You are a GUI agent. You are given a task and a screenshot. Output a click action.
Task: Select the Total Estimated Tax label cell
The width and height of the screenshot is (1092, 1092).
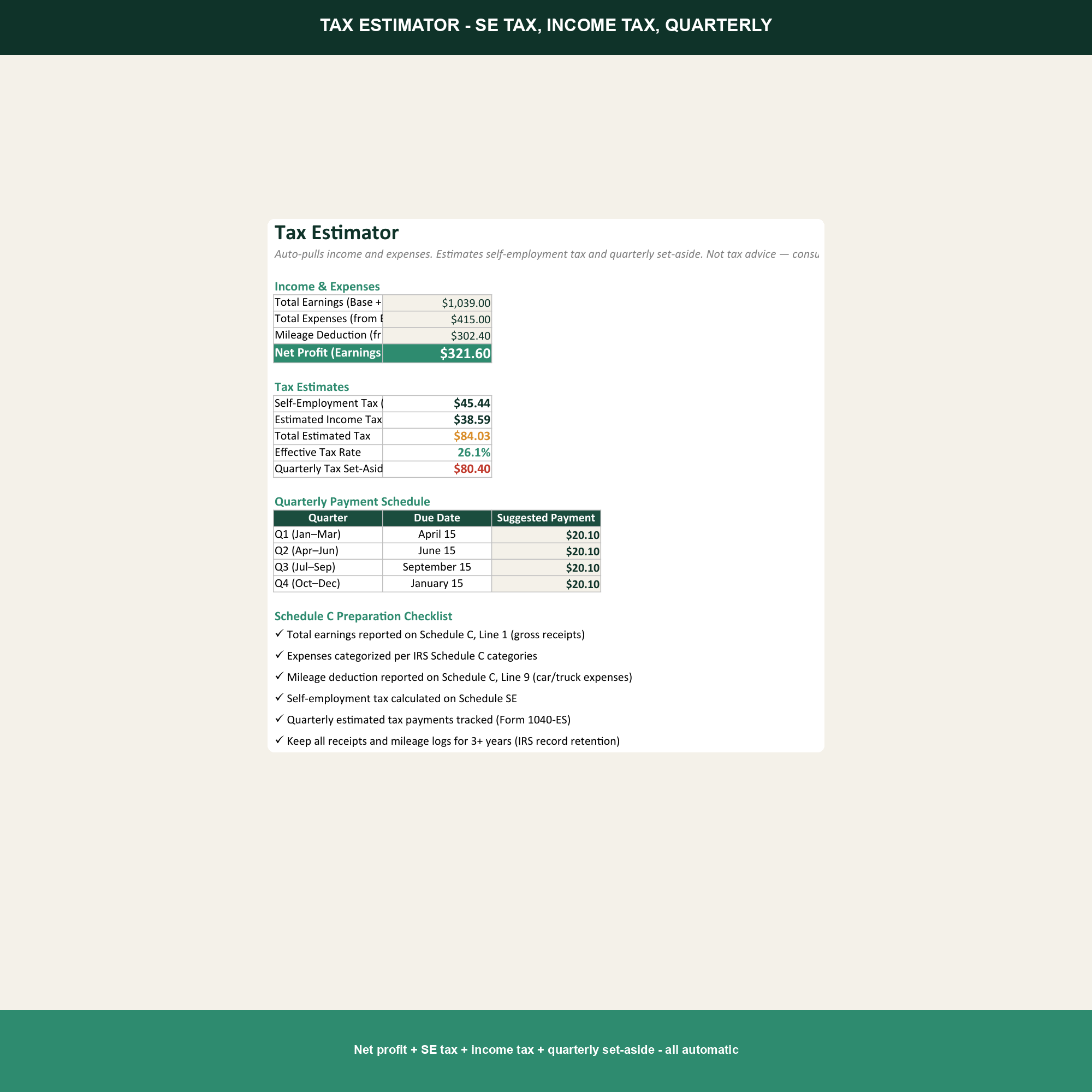point(328,436)
